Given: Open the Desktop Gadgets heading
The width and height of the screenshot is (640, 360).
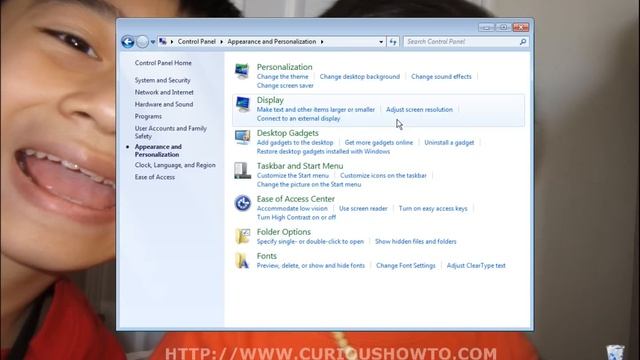Looking at the screenshot, I should (x=288, y=133).
